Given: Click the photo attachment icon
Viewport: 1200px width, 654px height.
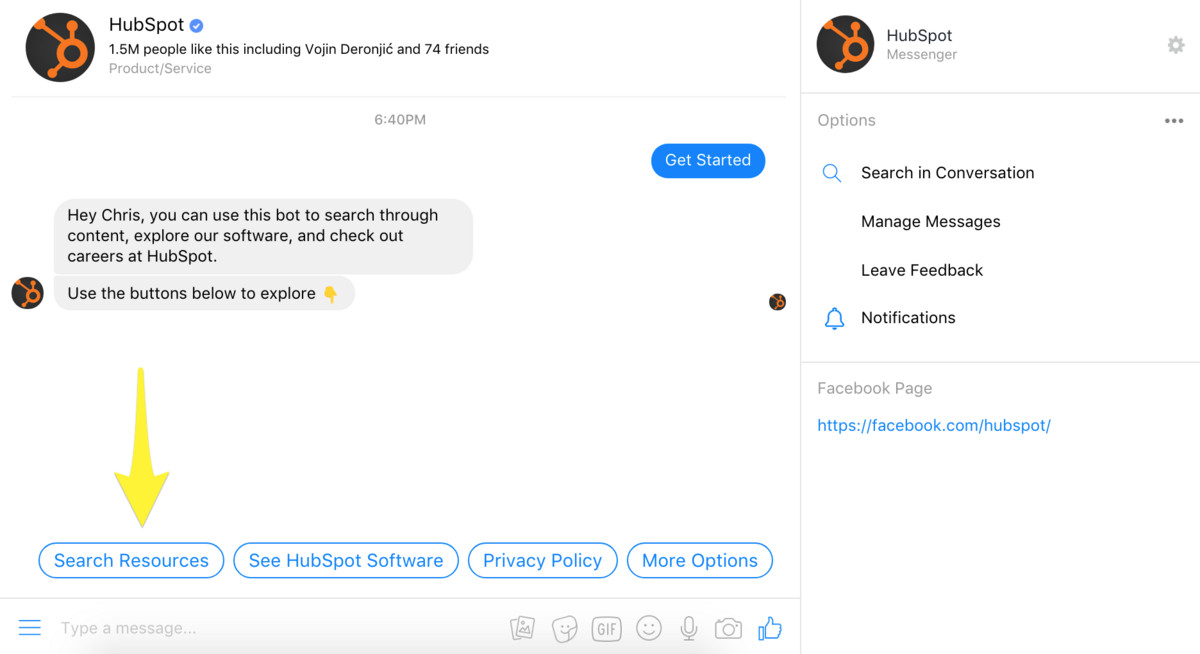Looking at the screenshot, I should coord(522,628).
